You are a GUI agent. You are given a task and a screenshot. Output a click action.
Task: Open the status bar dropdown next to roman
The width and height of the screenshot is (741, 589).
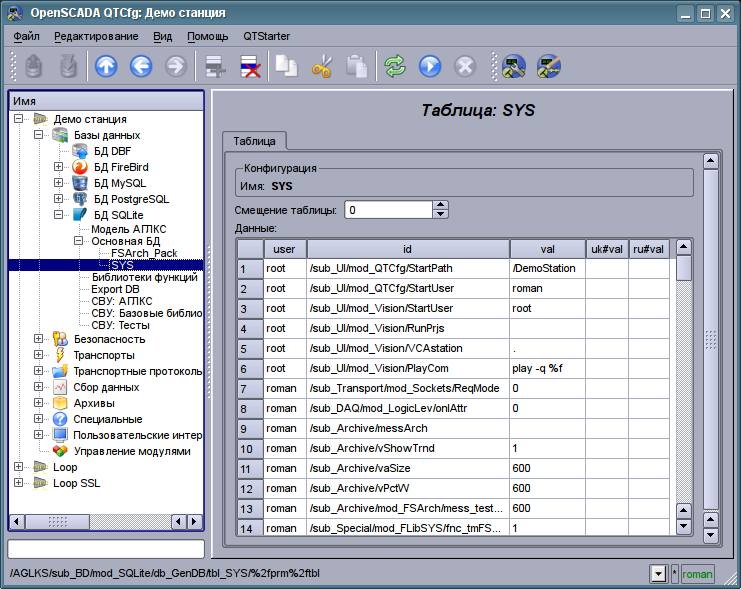tap(658, 574)
